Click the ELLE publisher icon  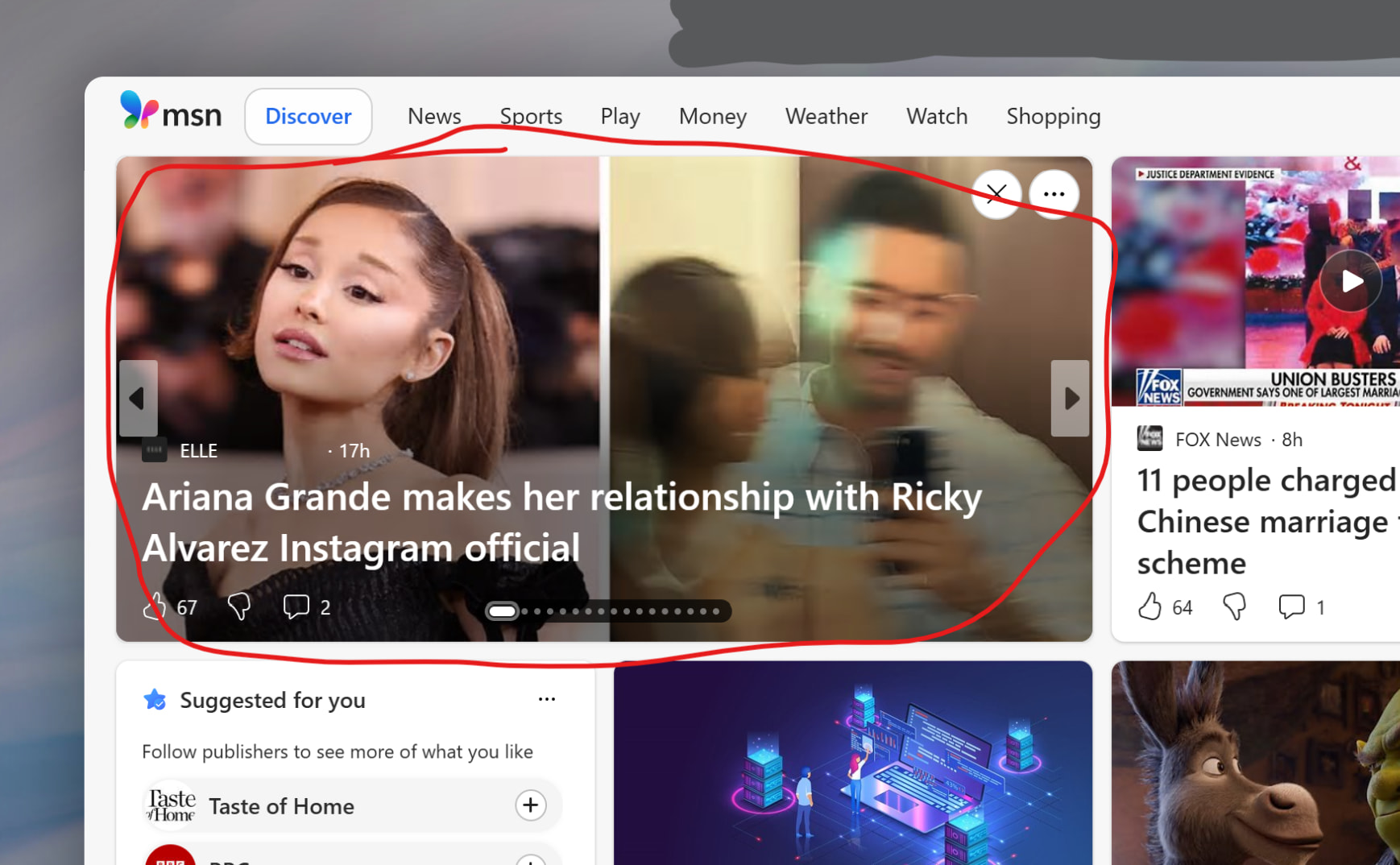(155, 450)
